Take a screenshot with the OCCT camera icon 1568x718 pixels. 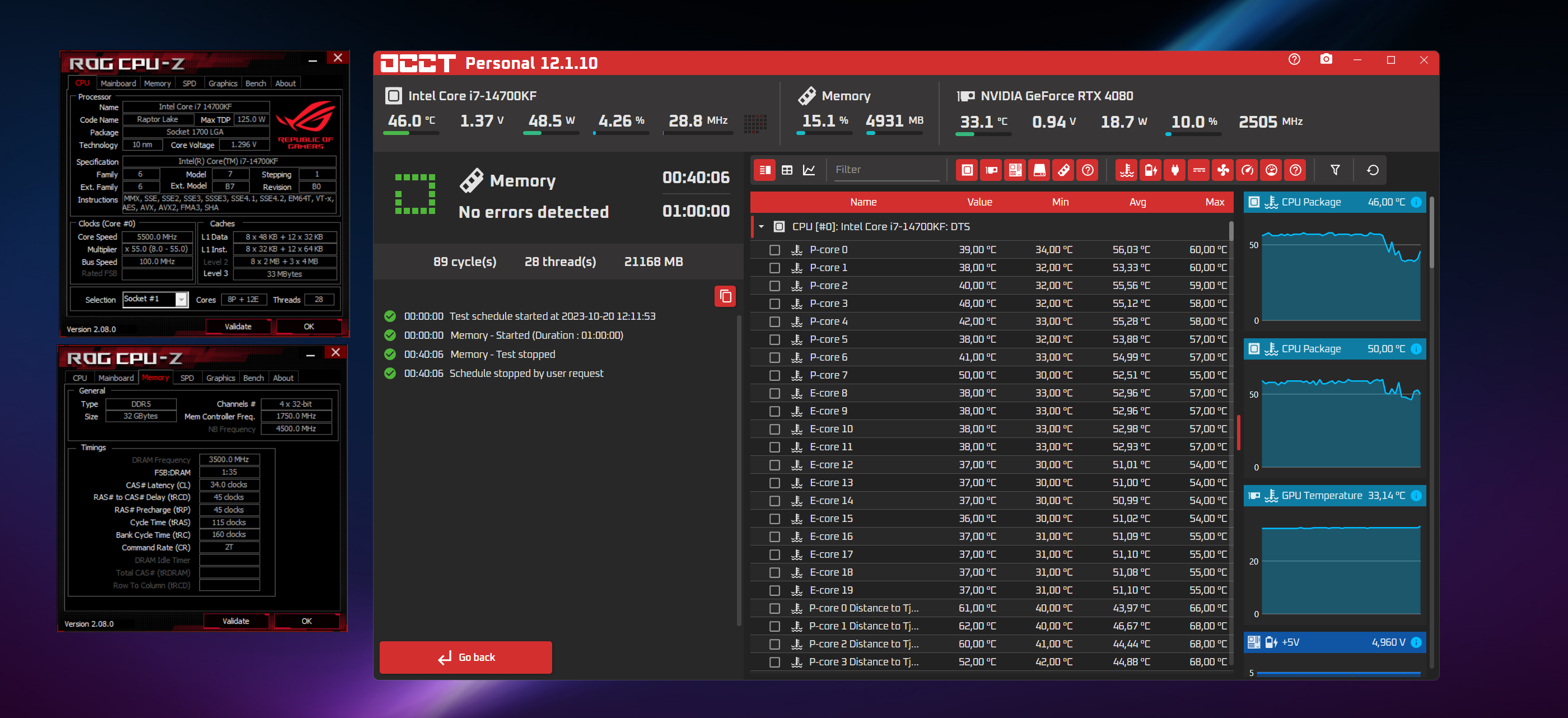(x=1326, y=60)
